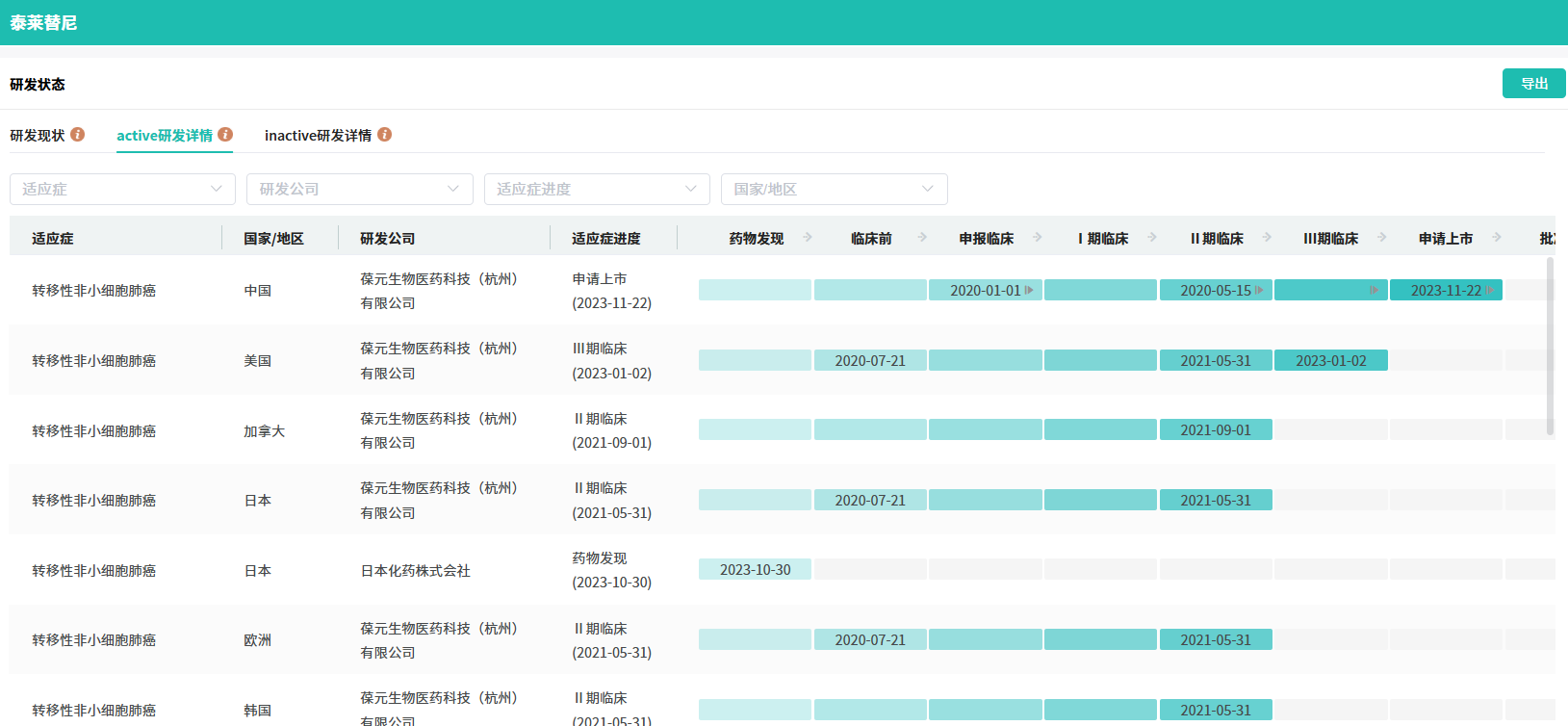
Task: Open the 适应症进度 dropdown
Action: pos(597,189)
